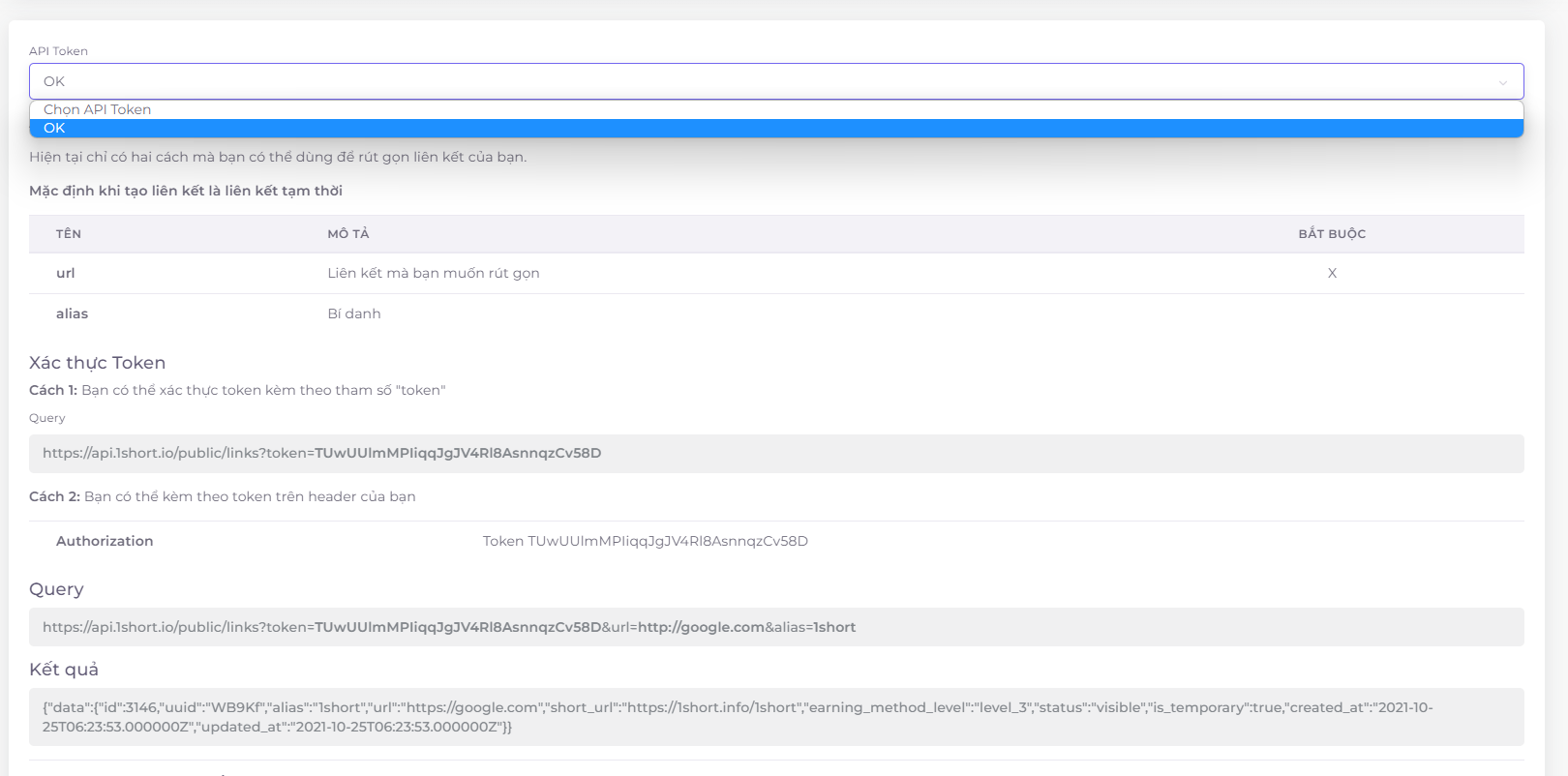
Task: Click the "Bí danh" description cell
Action: 354,313
